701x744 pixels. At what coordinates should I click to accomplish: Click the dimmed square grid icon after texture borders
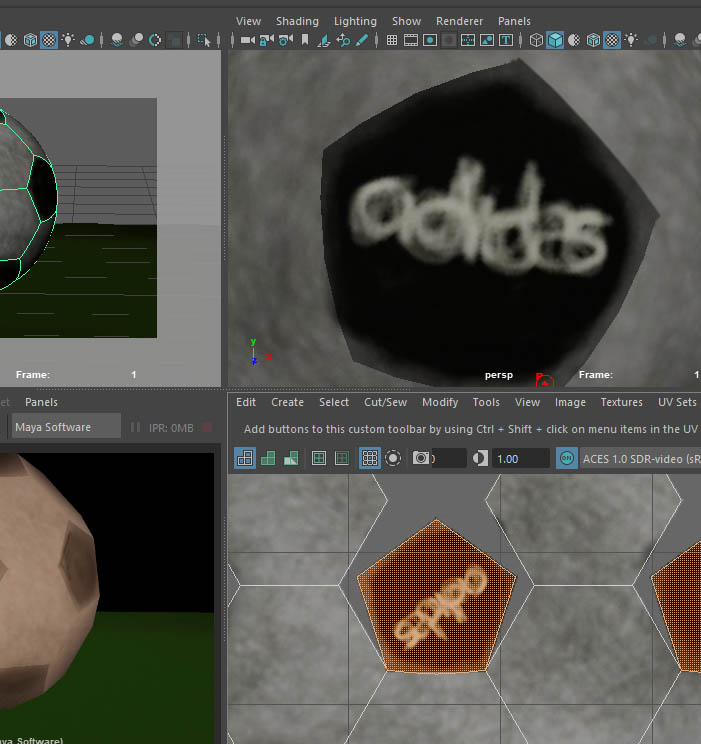[342, 458]
